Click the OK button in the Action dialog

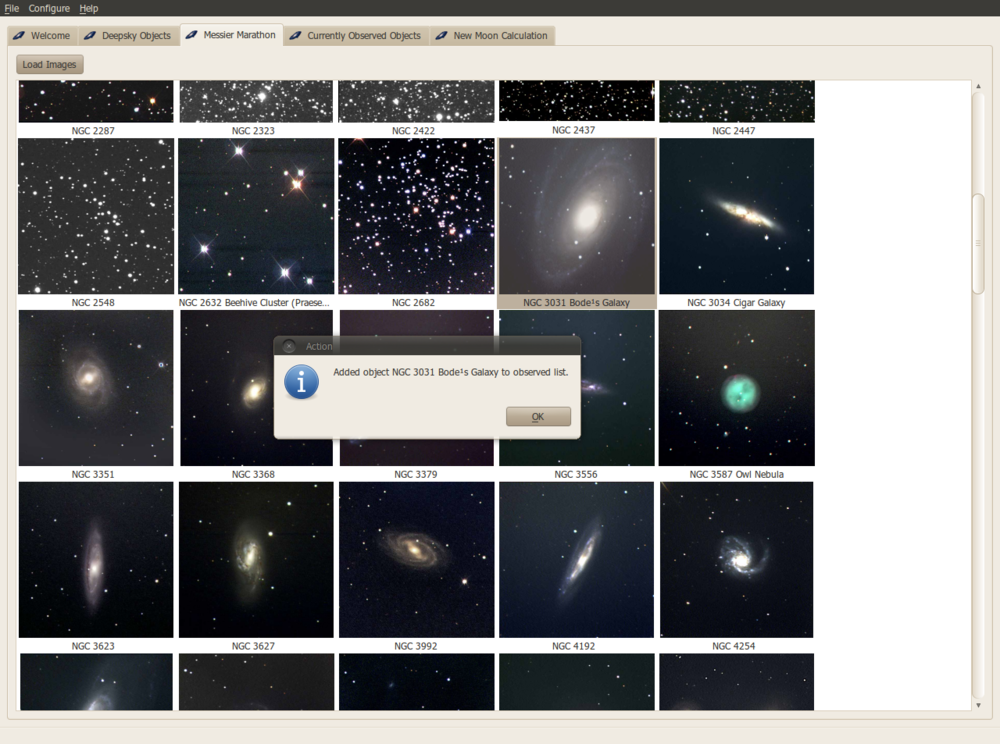pyautogui.click(x=538, y=417)
